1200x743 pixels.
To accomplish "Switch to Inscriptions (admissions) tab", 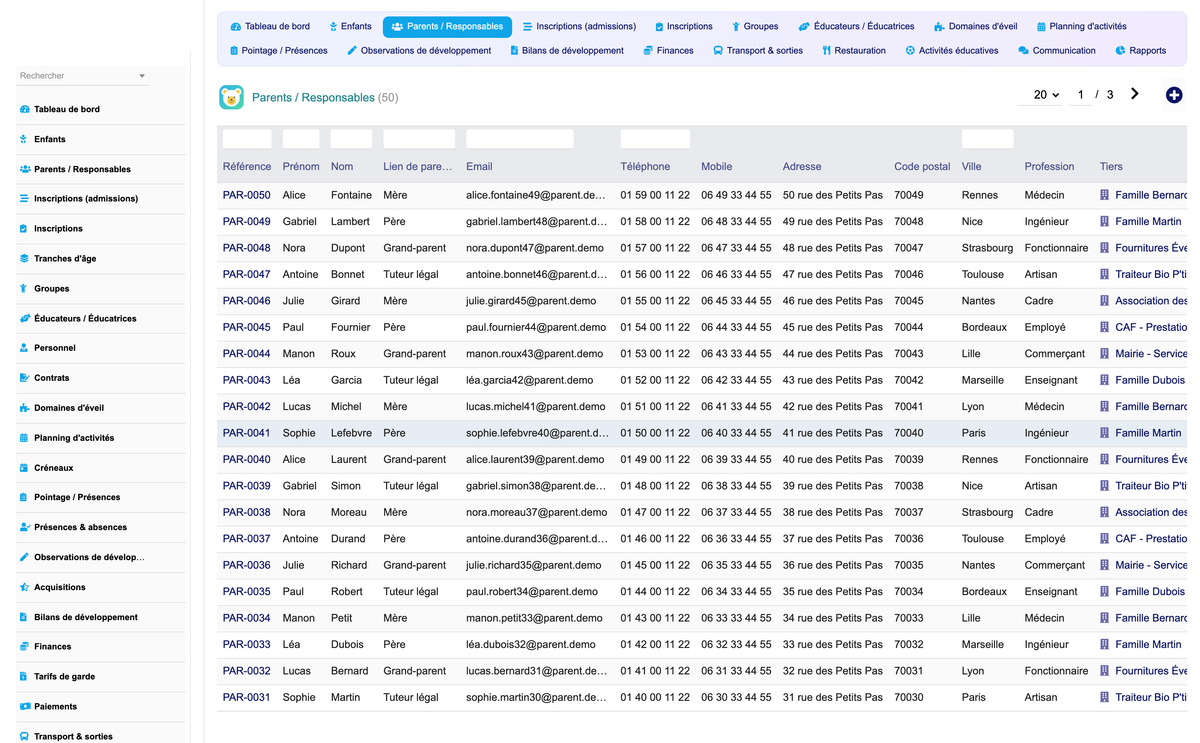I will [579, 26].
